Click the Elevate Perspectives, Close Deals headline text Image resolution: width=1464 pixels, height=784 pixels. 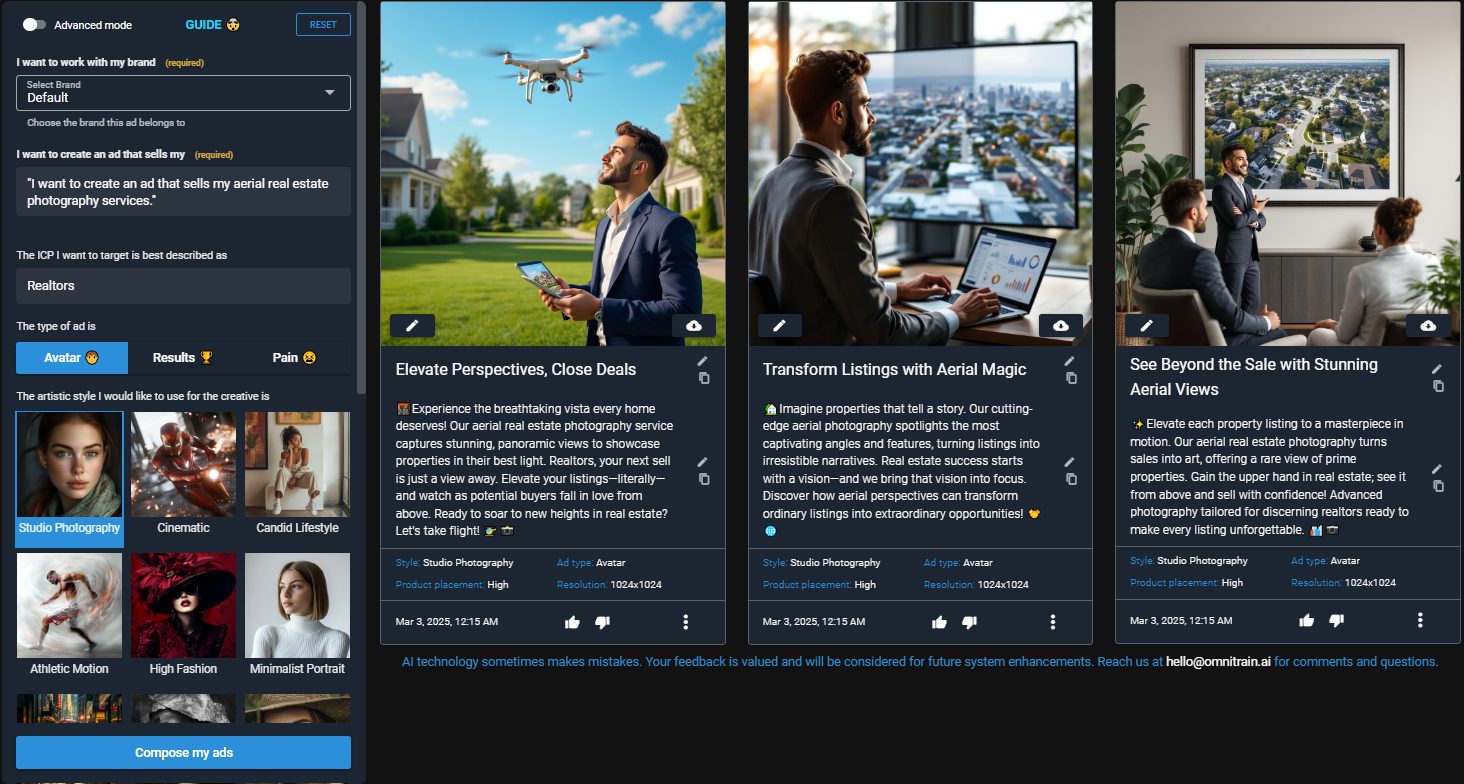tap(516, 370)
